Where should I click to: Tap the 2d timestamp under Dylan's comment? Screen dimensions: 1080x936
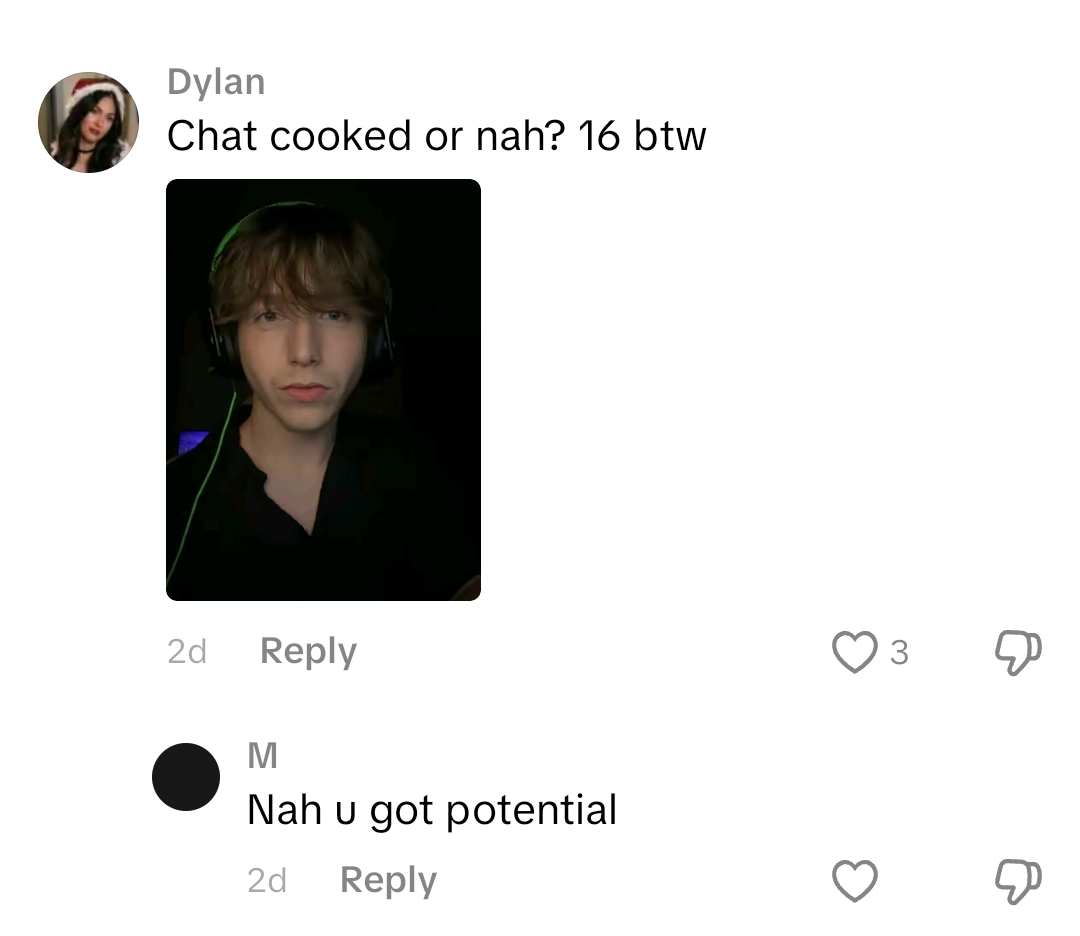[187, 652]
